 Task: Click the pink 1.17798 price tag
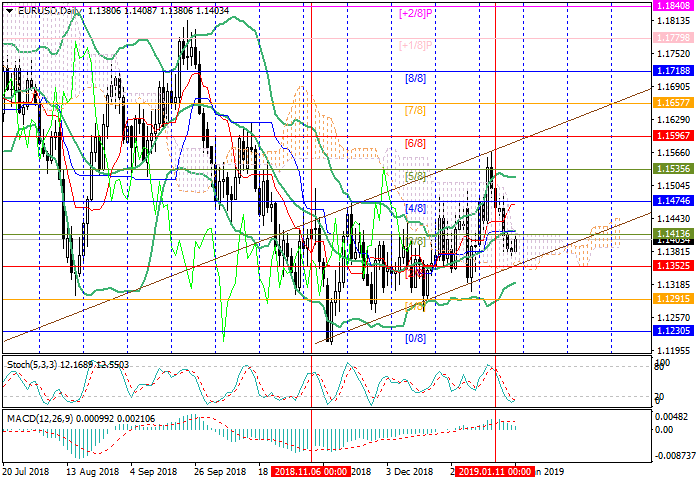(672, 38)
